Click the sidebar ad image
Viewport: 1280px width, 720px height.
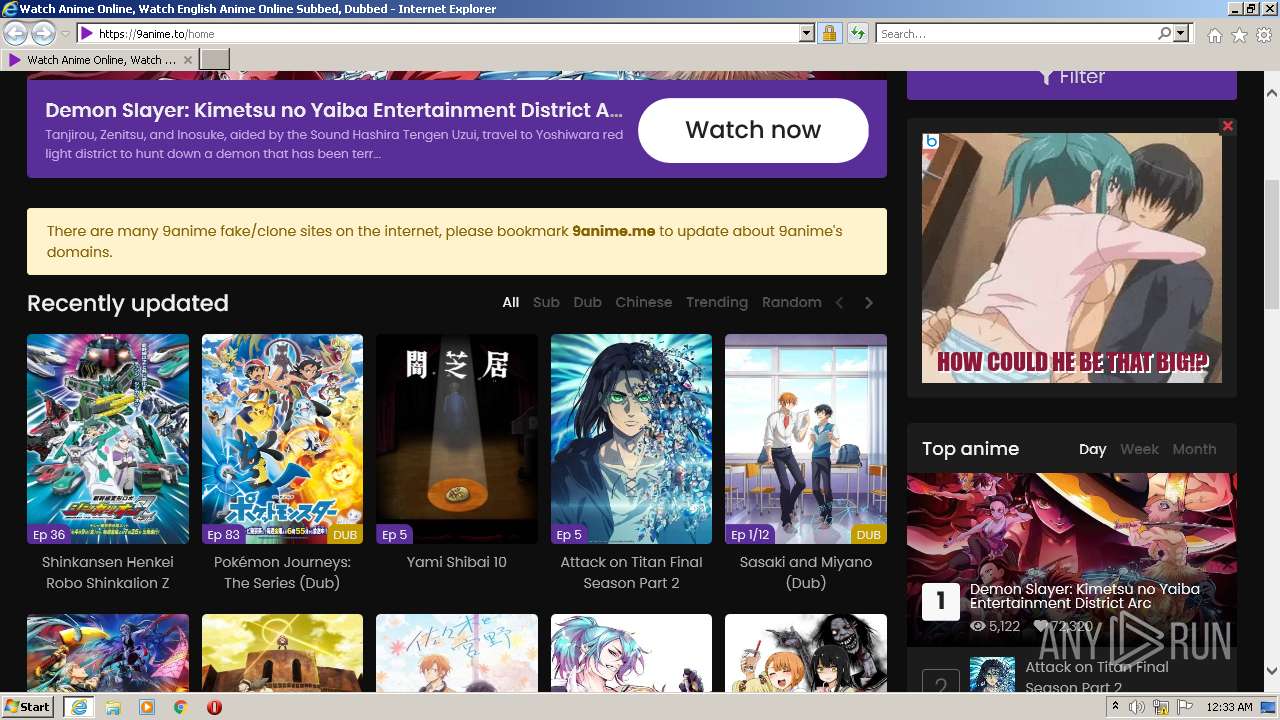click(1072, 258)
